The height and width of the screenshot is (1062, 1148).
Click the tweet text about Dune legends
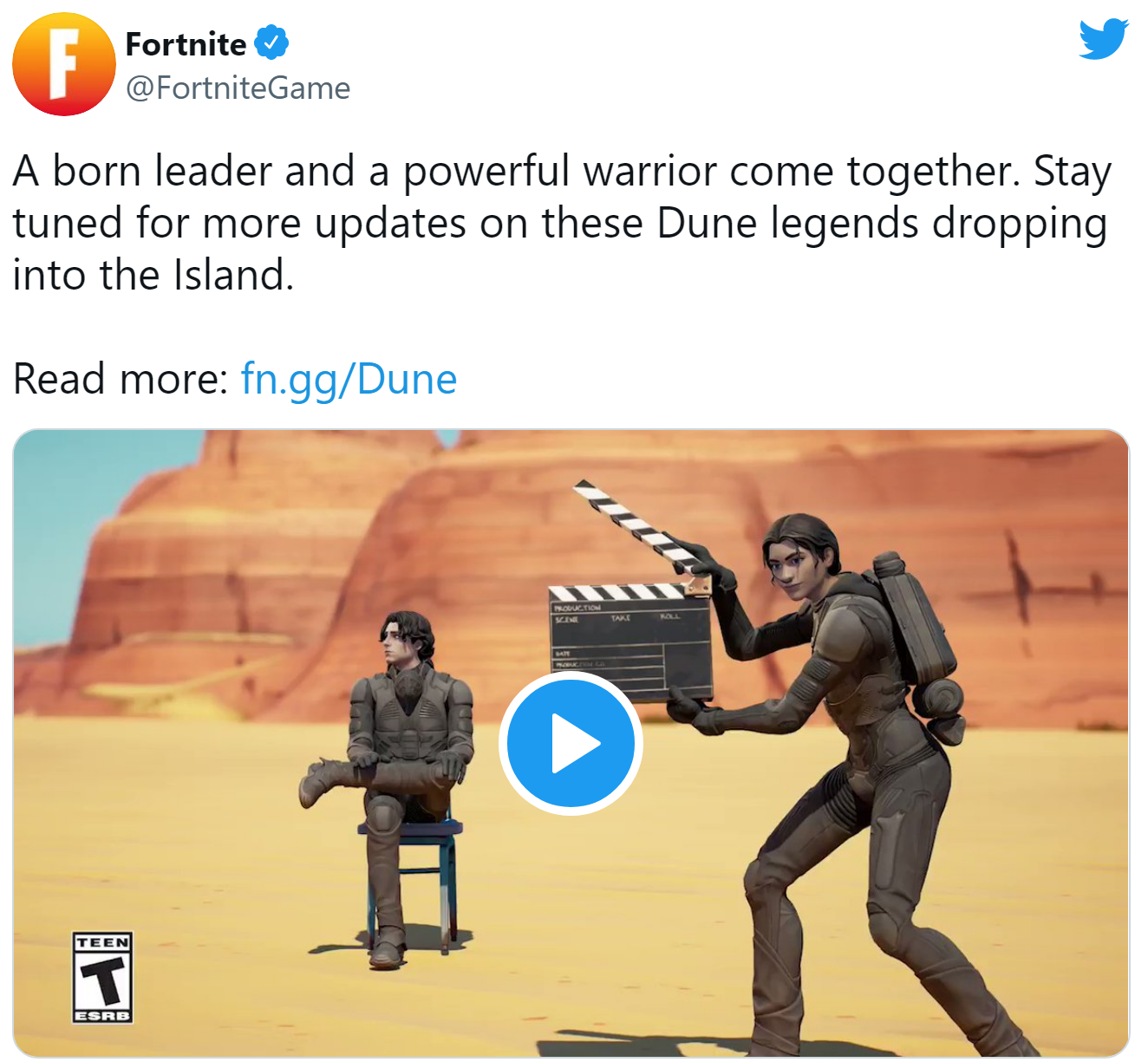tap(562, 223)
